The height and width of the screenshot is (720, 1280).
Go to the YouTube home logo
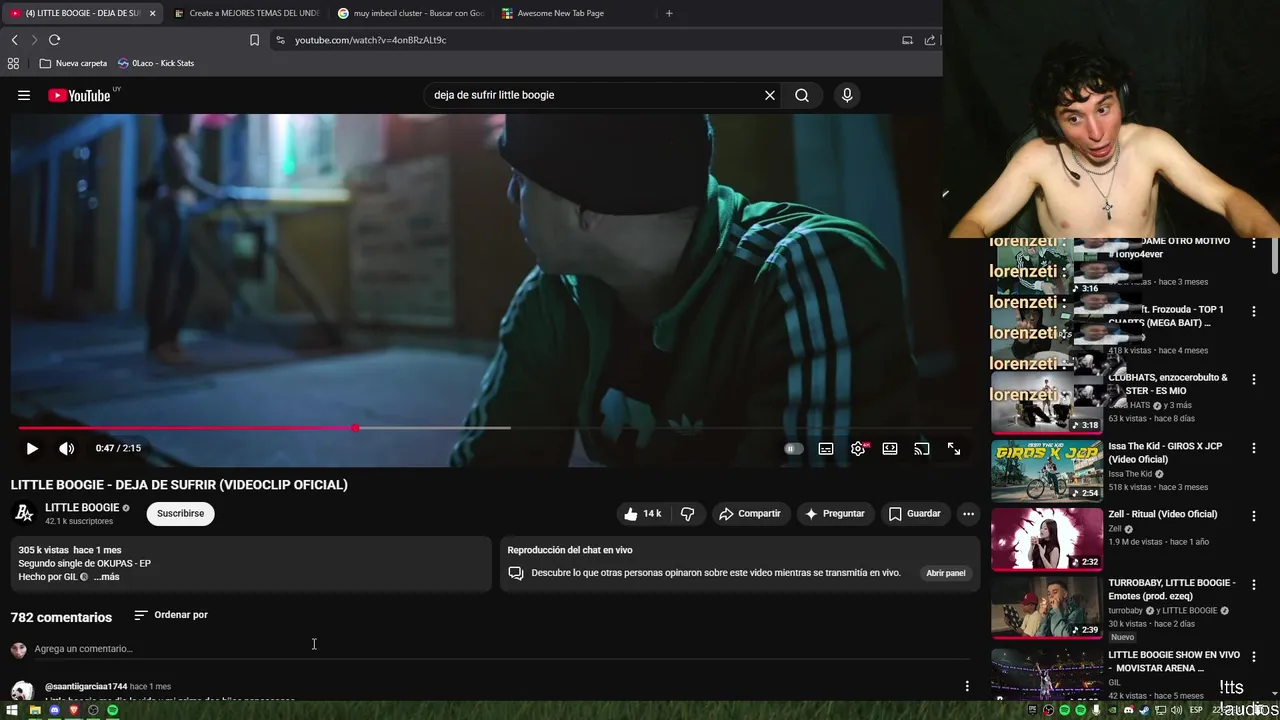[x=79, y=95]
